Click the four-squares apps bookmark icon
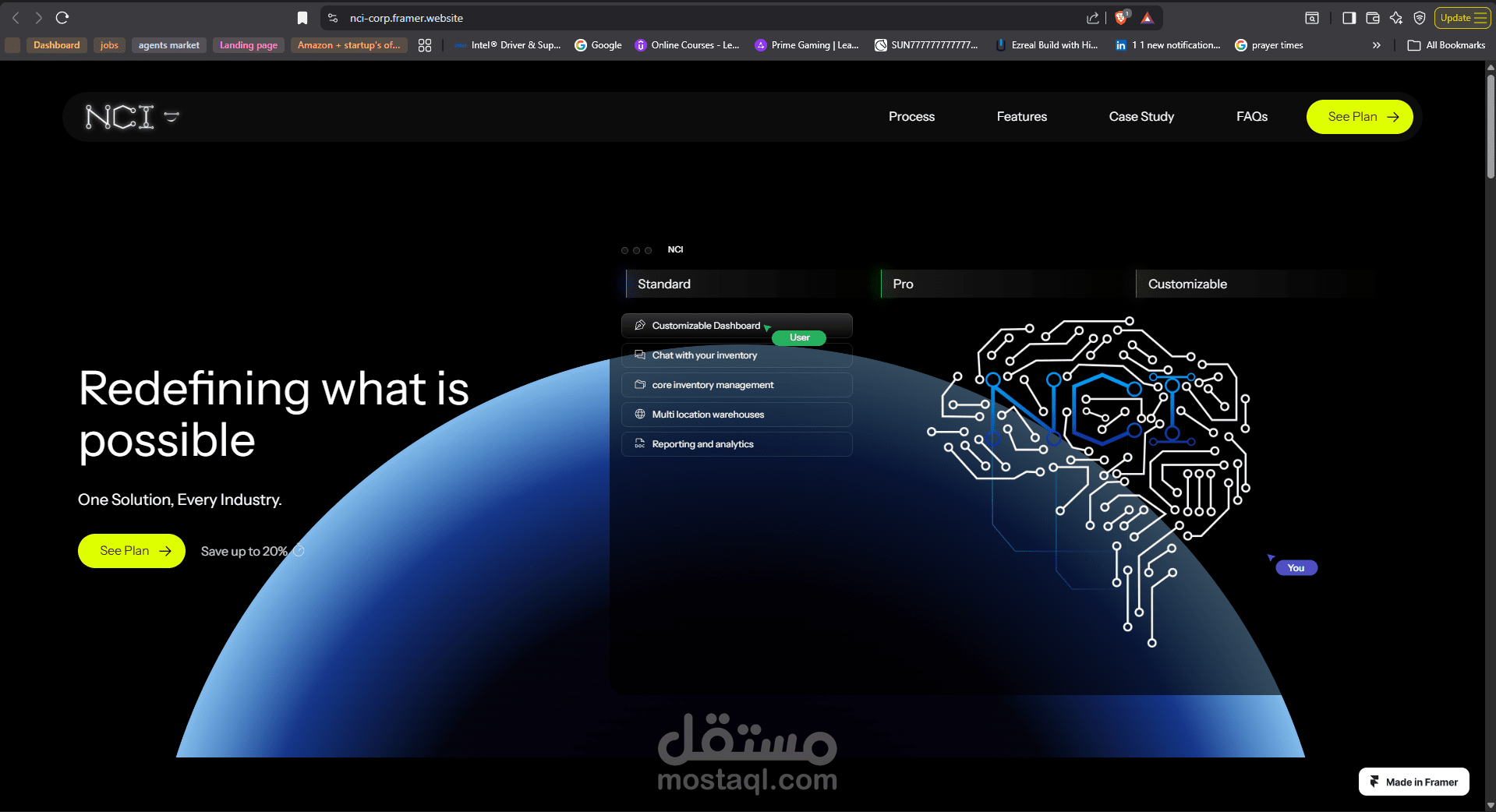This screenshot has width=1496, height=812. (424, 45)
